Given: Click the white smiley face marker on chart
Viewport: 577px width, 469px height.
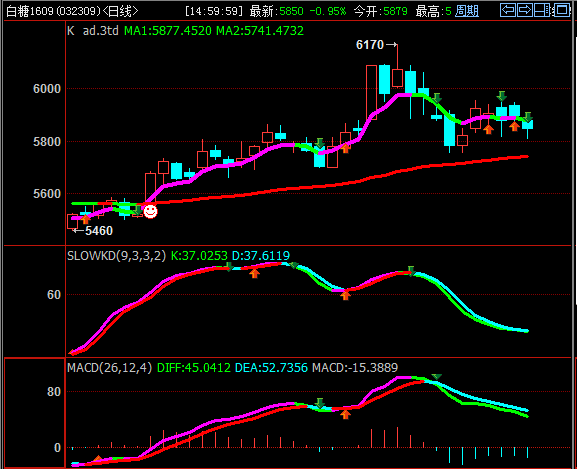Looking at the screenshot, I should point(150,212).
